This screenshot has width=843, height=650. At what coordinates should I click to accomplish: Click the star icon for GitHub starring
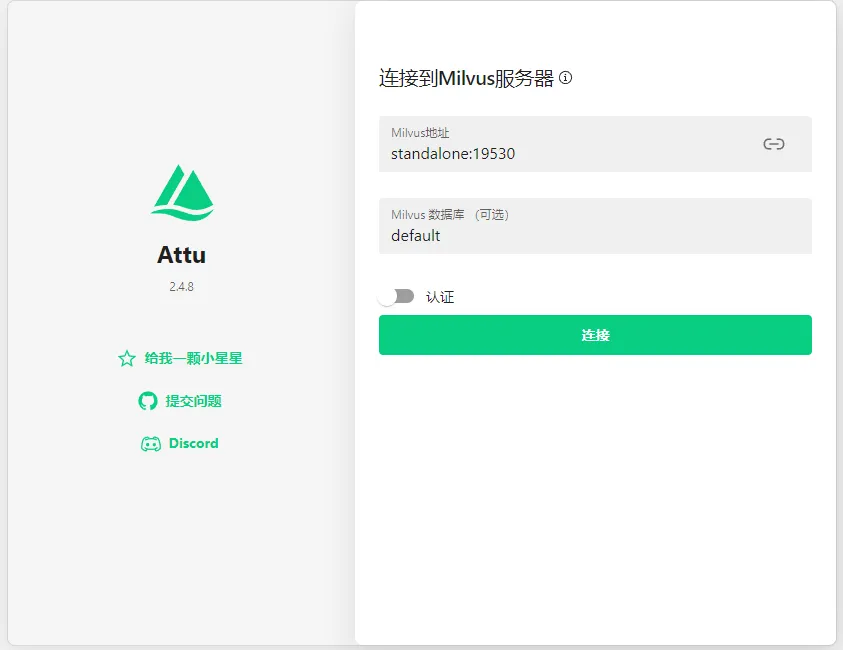click(x=127, y=358)
